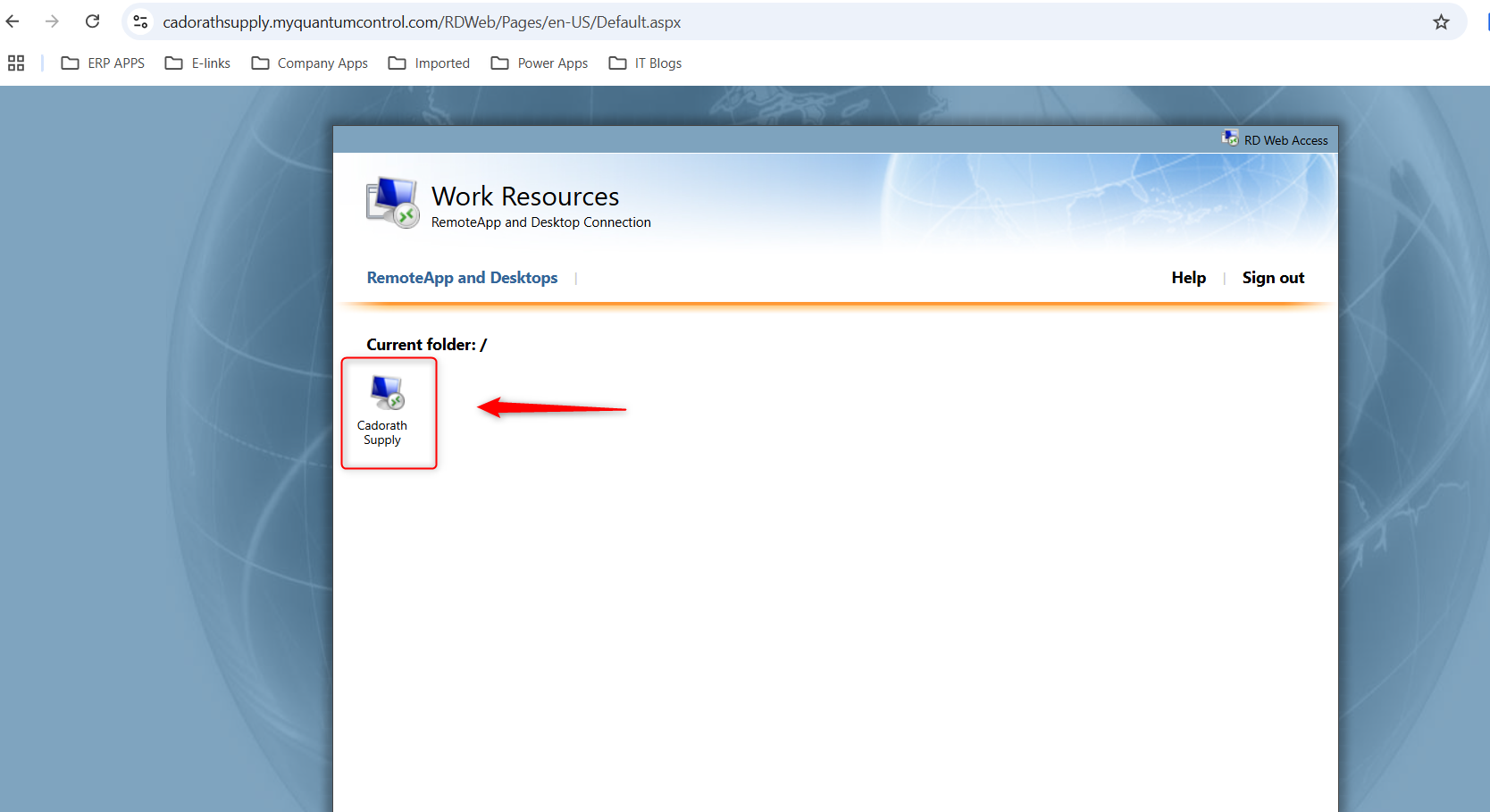Click RemoteApp and Desktop Connection subtitle
This screenshot has height=812, width=1490.
(541, 222)
